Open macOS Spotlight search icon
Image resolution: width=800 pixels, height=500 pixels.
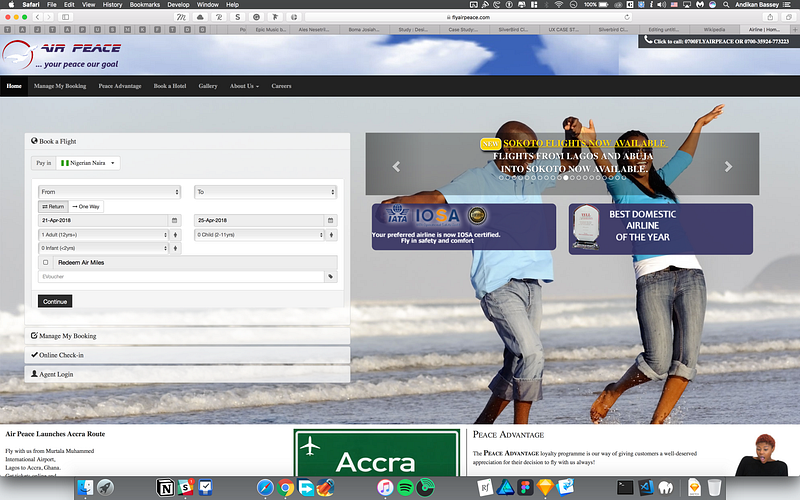pyautogui.click(x=726, y=4)
